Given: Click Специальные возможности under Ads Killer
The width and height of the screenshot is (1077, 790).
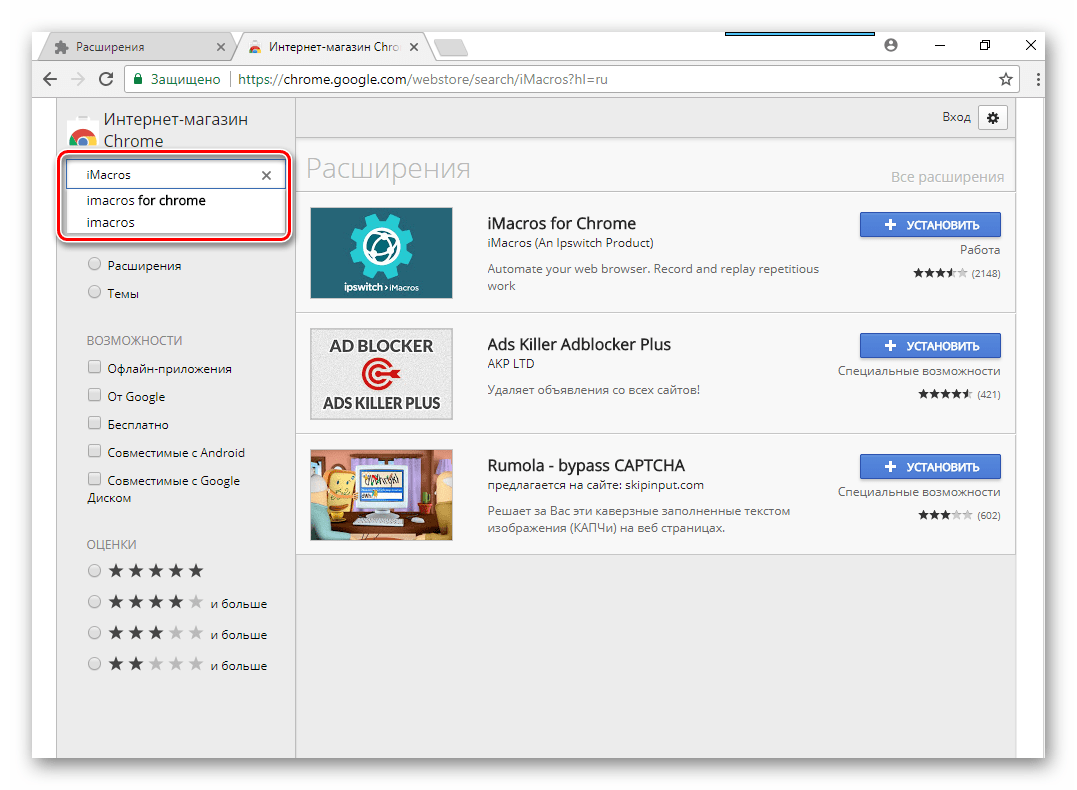Looking at the screenshot, I should pos(919,371).
